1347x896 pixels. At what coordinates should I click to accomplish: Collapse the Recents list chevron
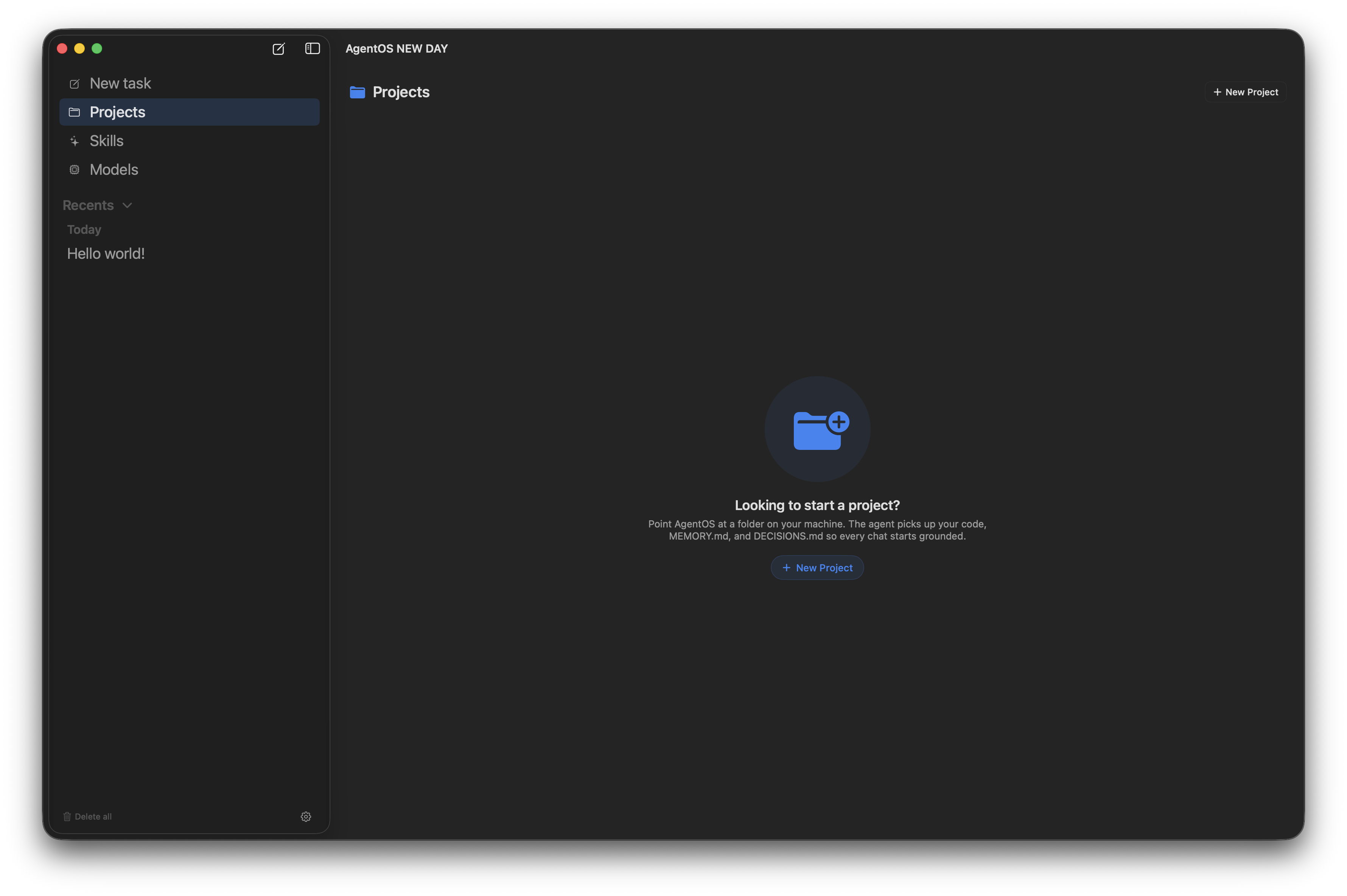pyautogui.click(x=128, y=205)
